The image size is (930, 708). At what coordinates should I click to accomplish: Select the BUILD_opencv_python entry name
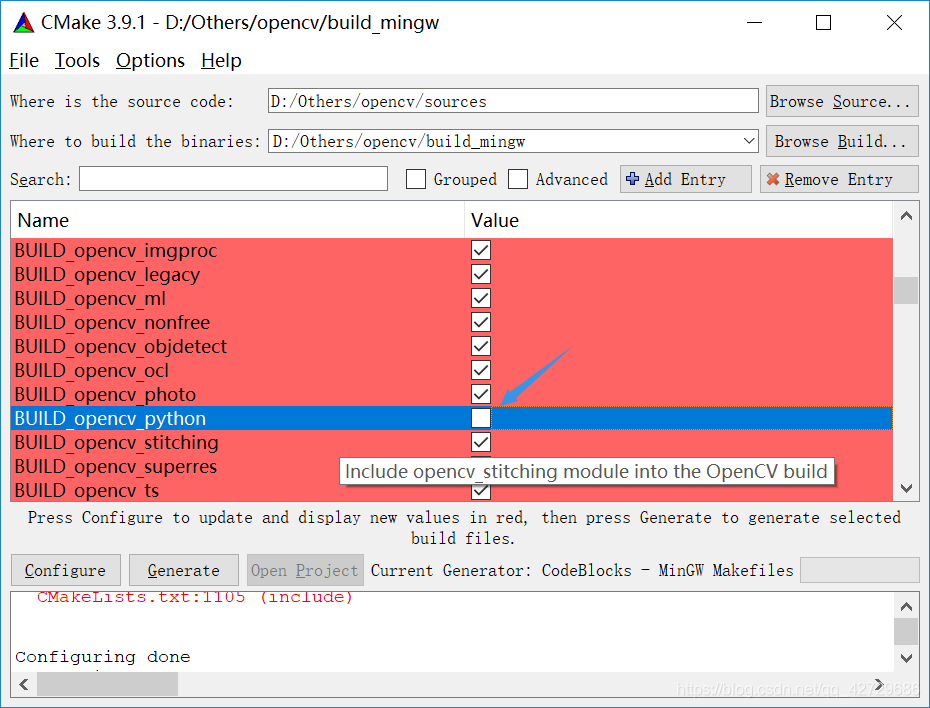110,418
